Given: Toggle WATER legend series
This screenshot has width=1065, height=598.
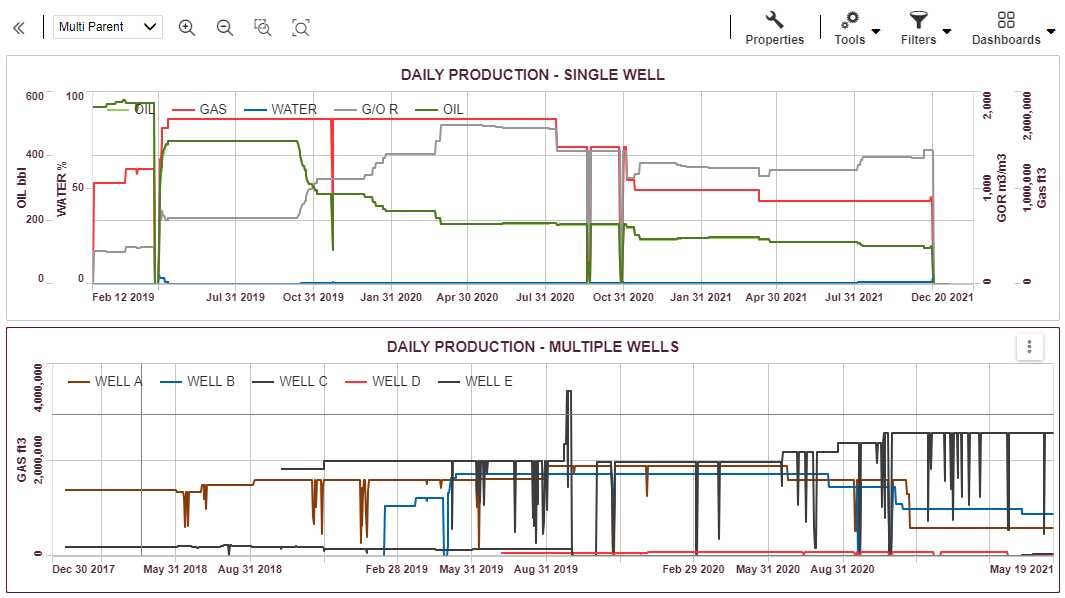Looking at the screenshot, I should pyautogui.click(x=280, y=109).
